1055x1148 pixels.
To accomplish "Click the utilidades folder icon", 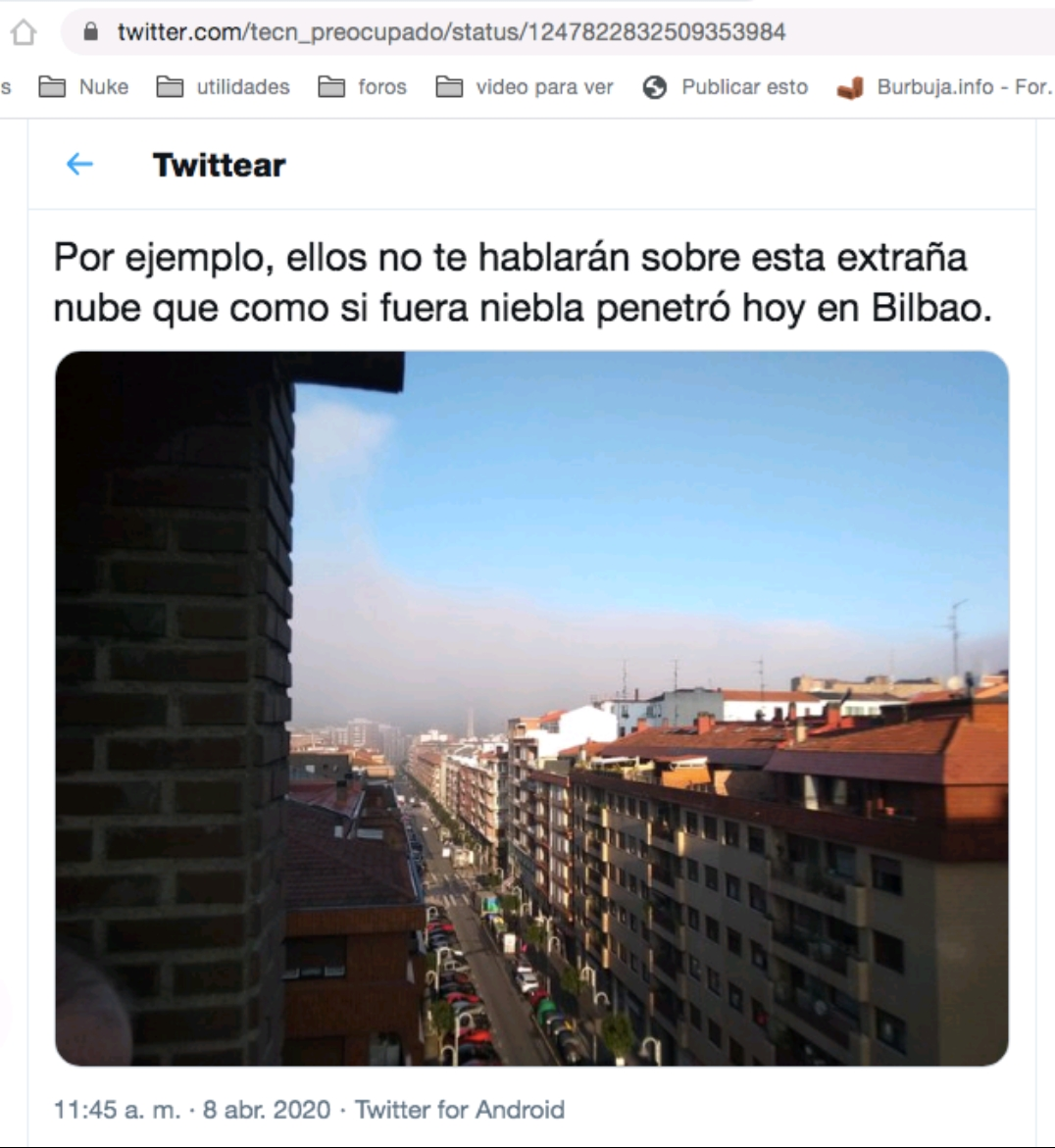I will point(170,87).
